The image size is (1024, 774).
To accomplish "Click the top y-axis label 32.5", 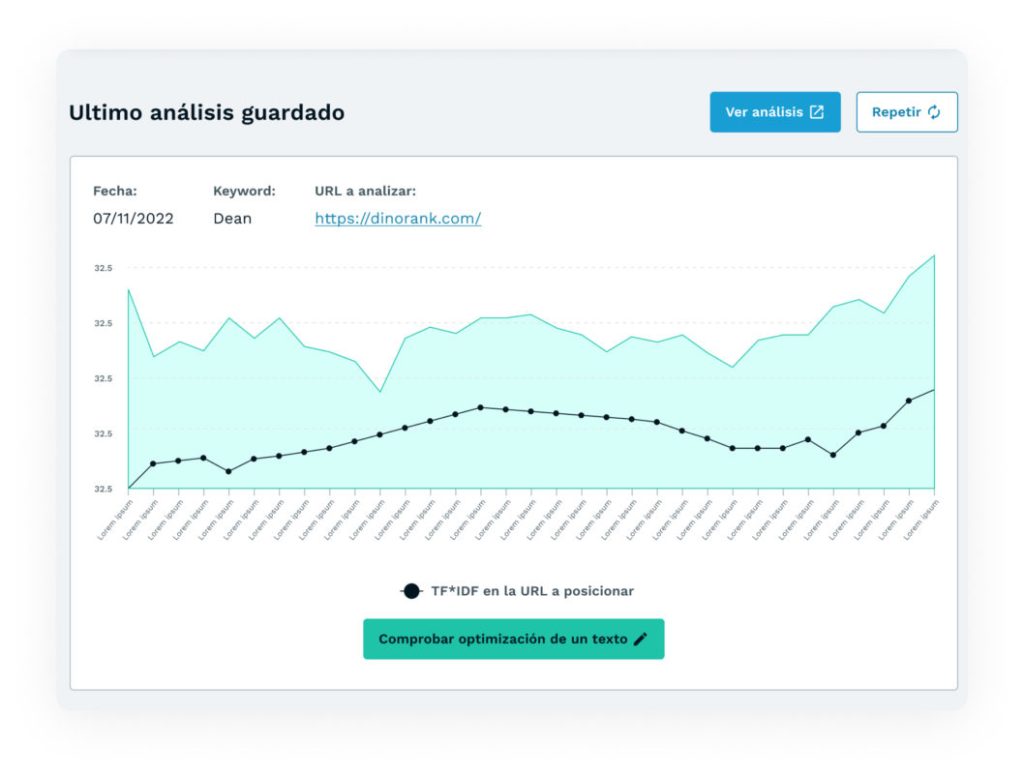I will point(104,268).
